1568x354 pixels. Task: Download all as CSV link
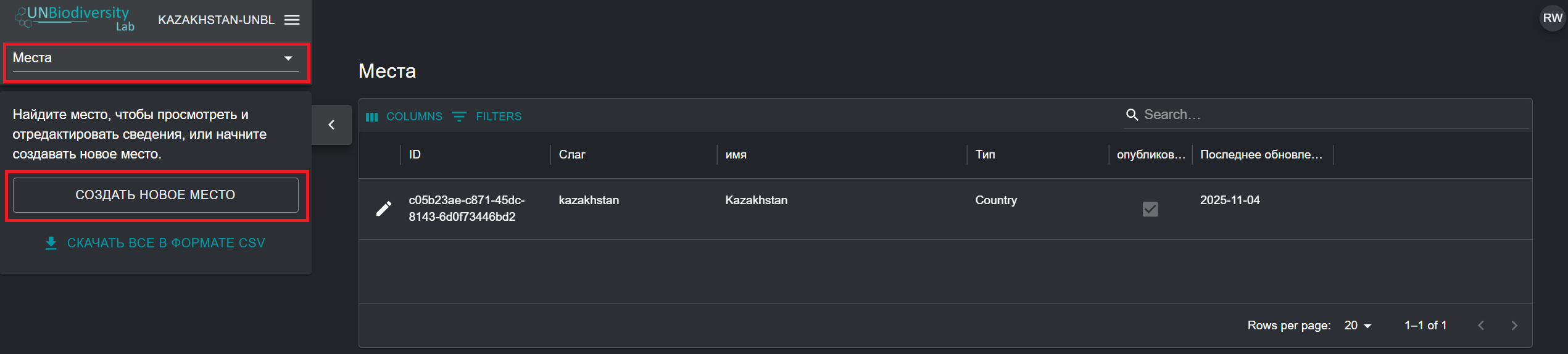(x=156, y=243)
